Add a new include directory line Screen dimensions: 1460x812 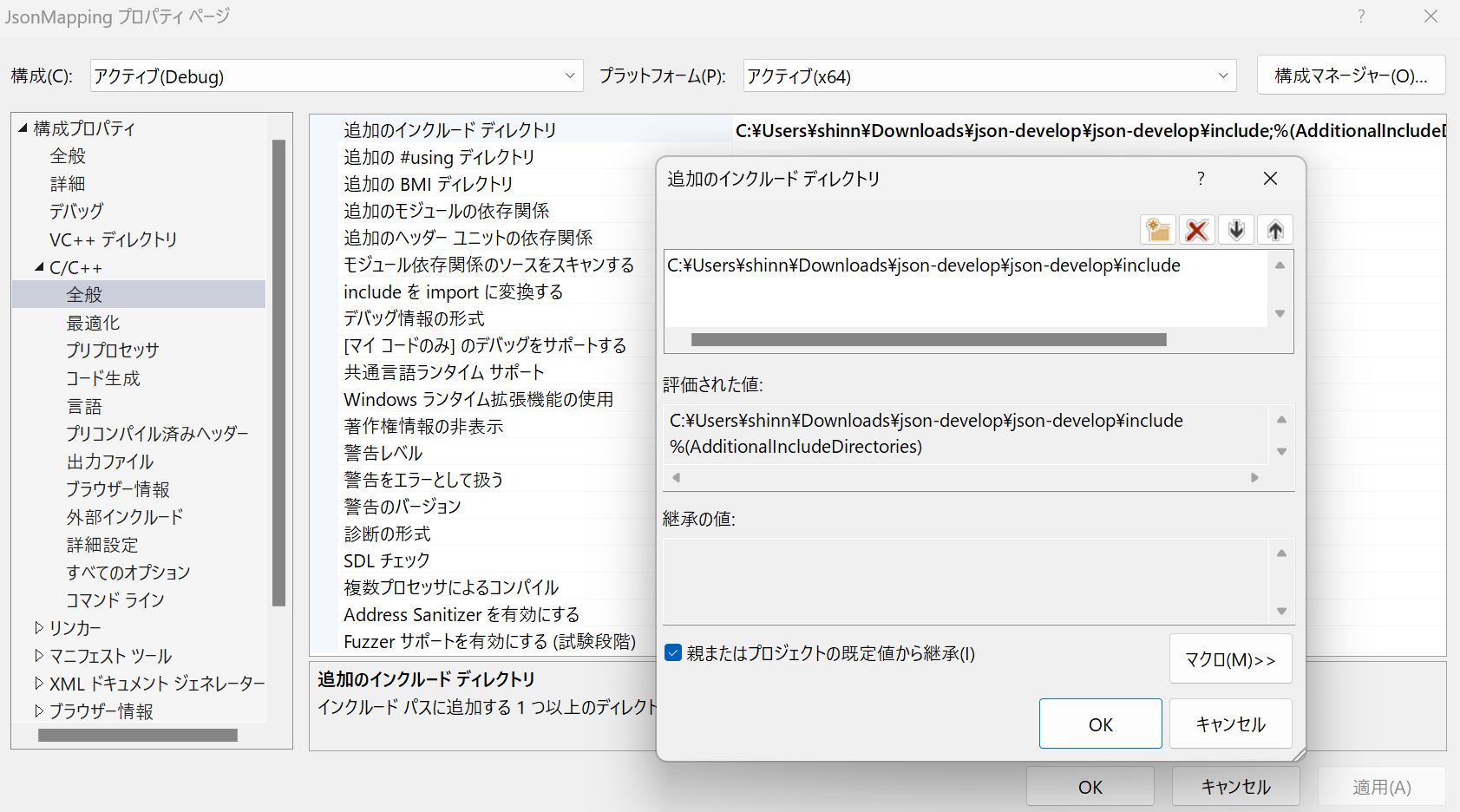click(x=1157, y=229)
